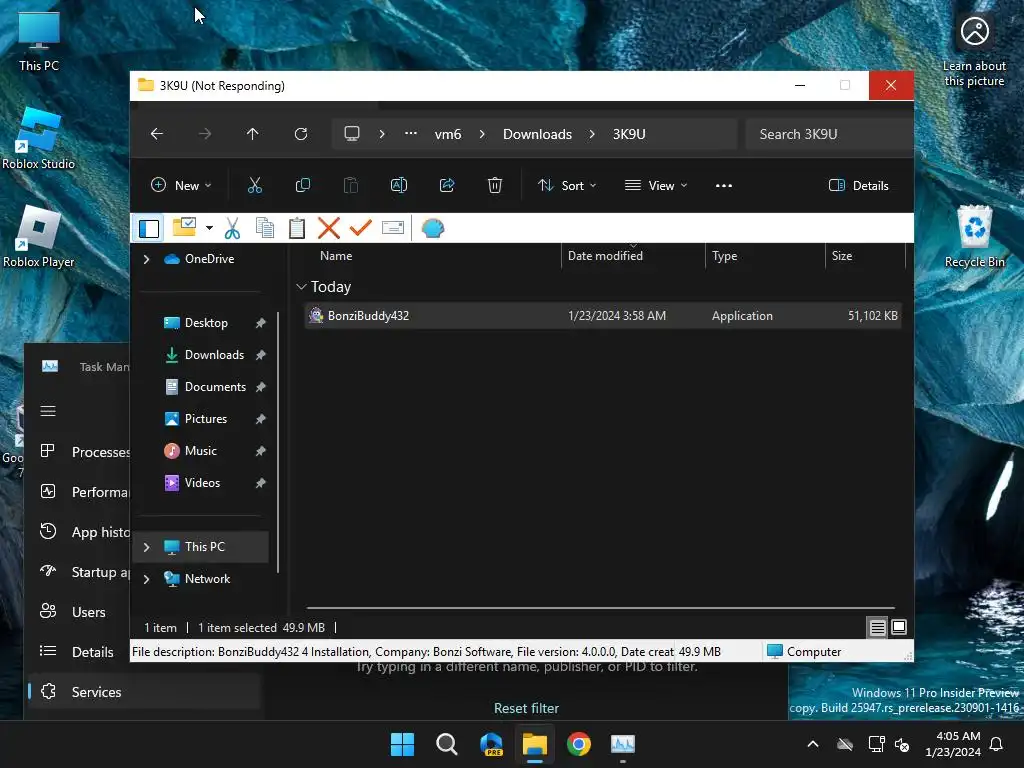
Task: Share the selected file
Action: click(x=447, y=185)
